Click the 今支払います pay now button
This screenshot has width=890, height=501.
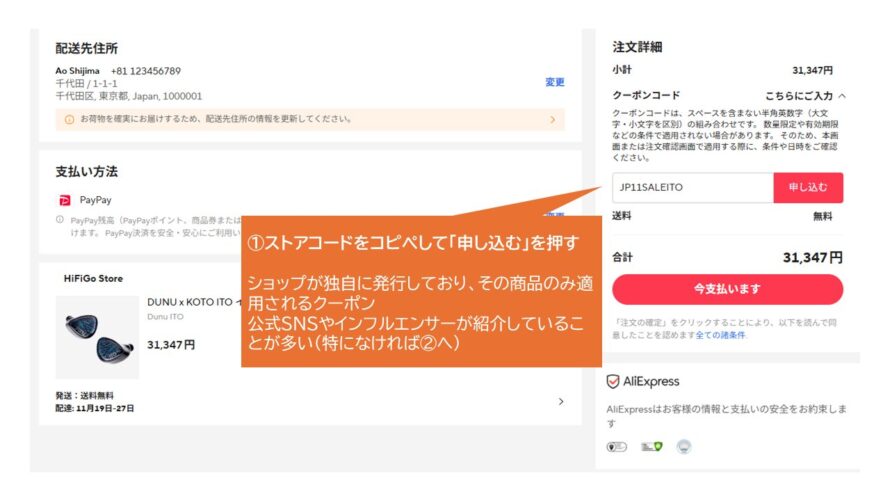coord(728,289)
